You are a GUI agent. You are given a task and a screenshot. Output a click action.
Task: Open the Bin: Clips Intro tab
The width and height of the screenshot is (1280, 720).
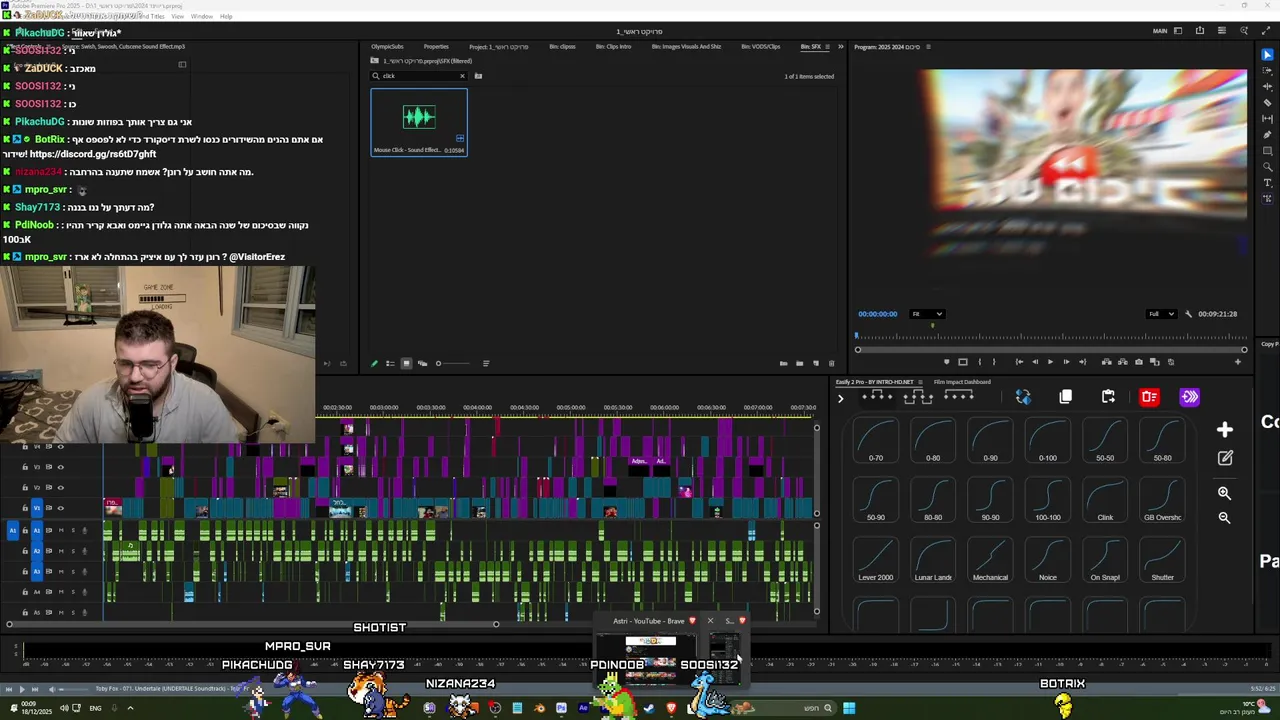[x=613, y=47]
